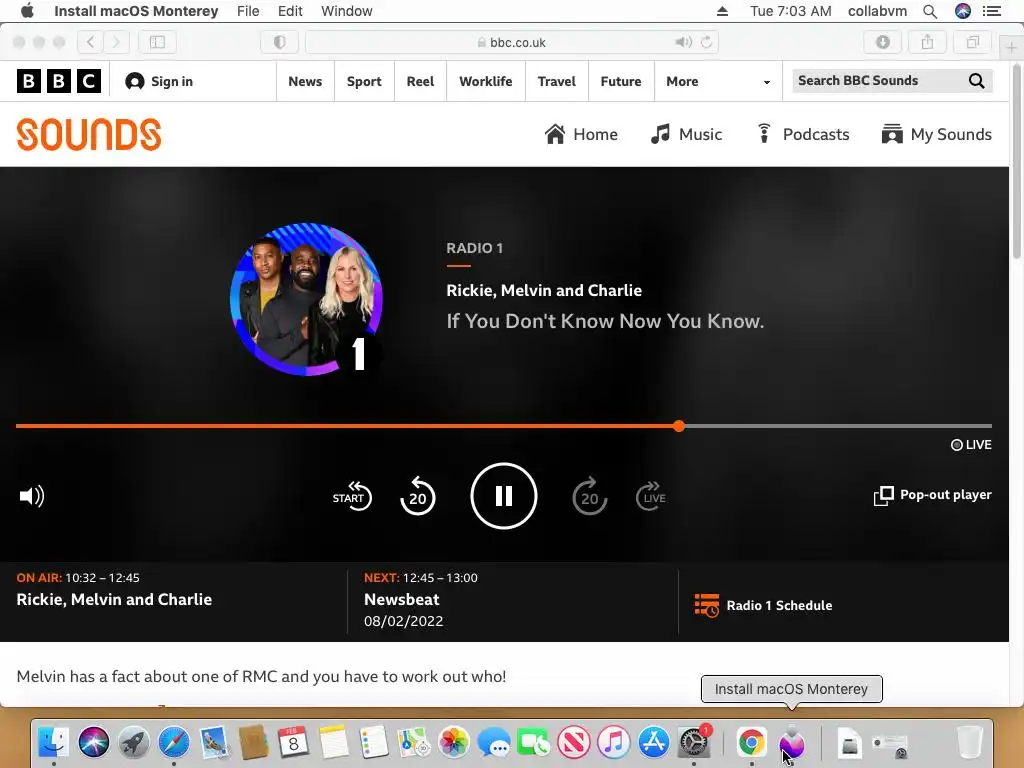Open Safari from the Dock
The width and height of the screenshot is (1024, 768).
tap(174, 742)
